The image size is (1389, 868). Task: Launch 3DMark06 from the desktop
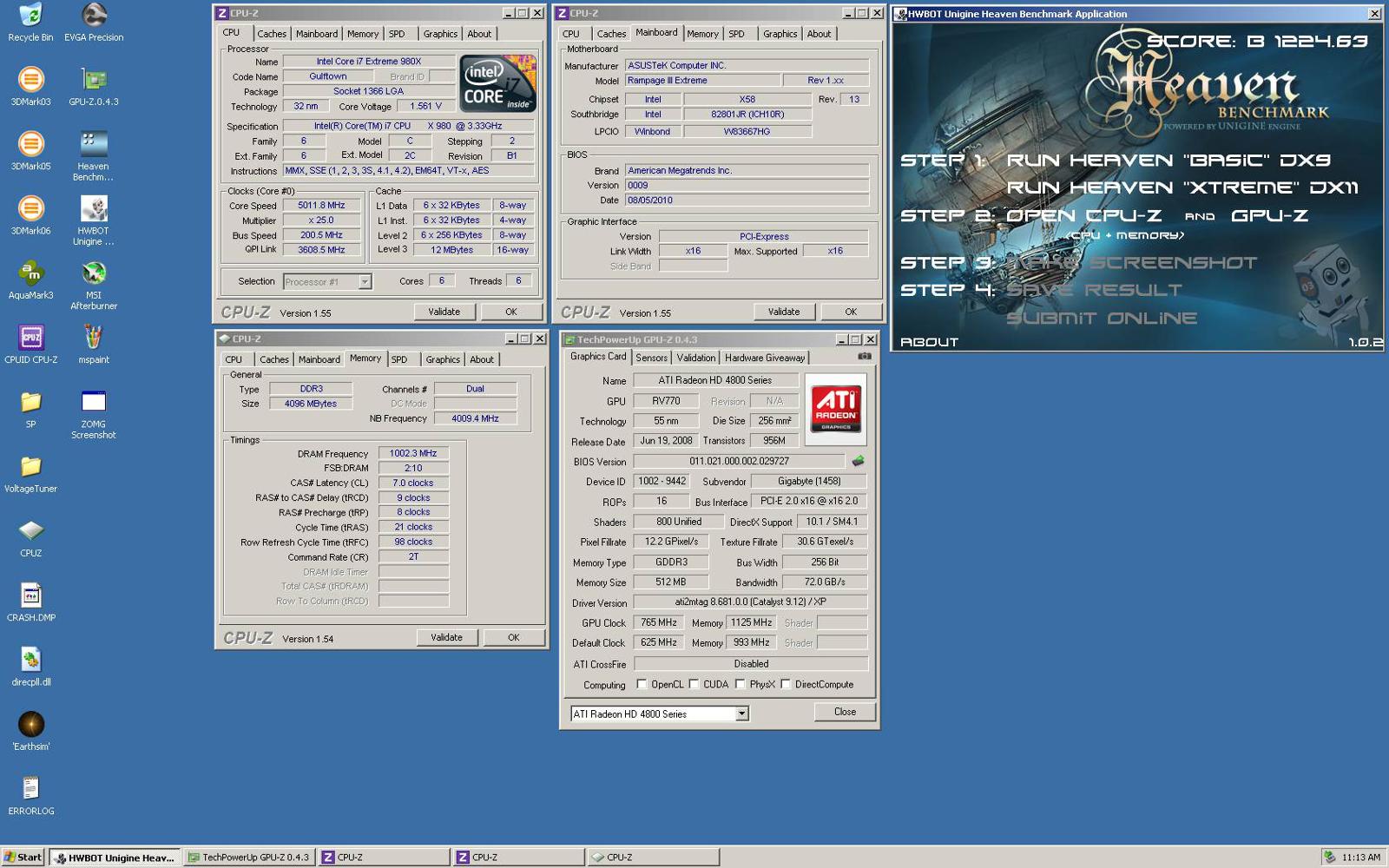tap(30, 215)
